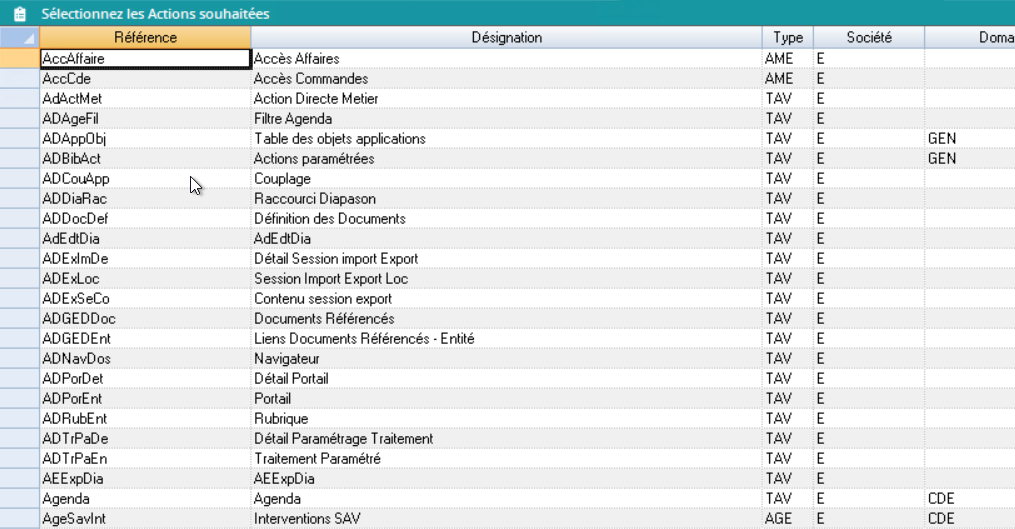This screenshot has width=1015, height=529.
Task: Click the AME type cell of AccAffaire
Action: (787, 59)
